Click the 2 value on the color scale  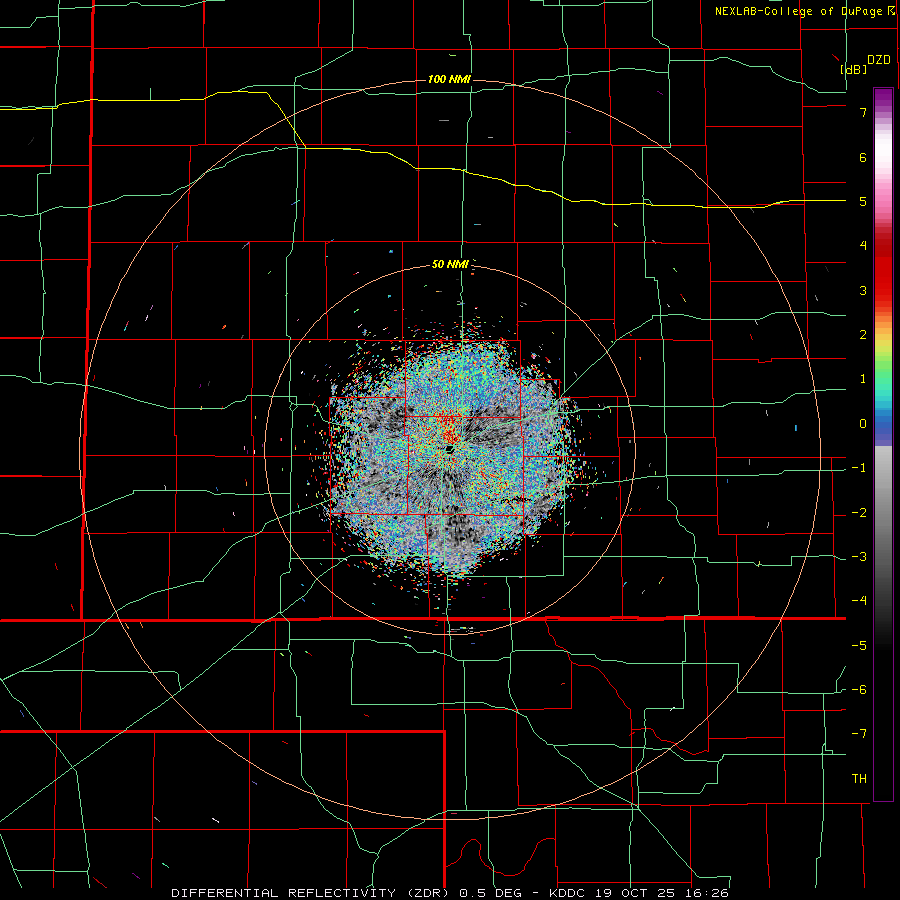(863, 335)
